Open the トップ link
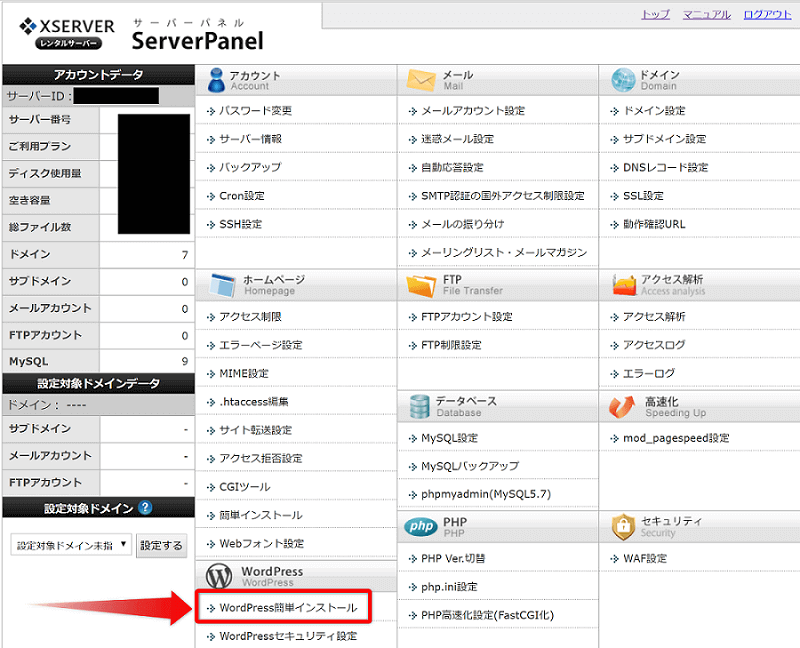Viewport: 800px width, 648px height. pyautogui.click(x=655, y=15)
